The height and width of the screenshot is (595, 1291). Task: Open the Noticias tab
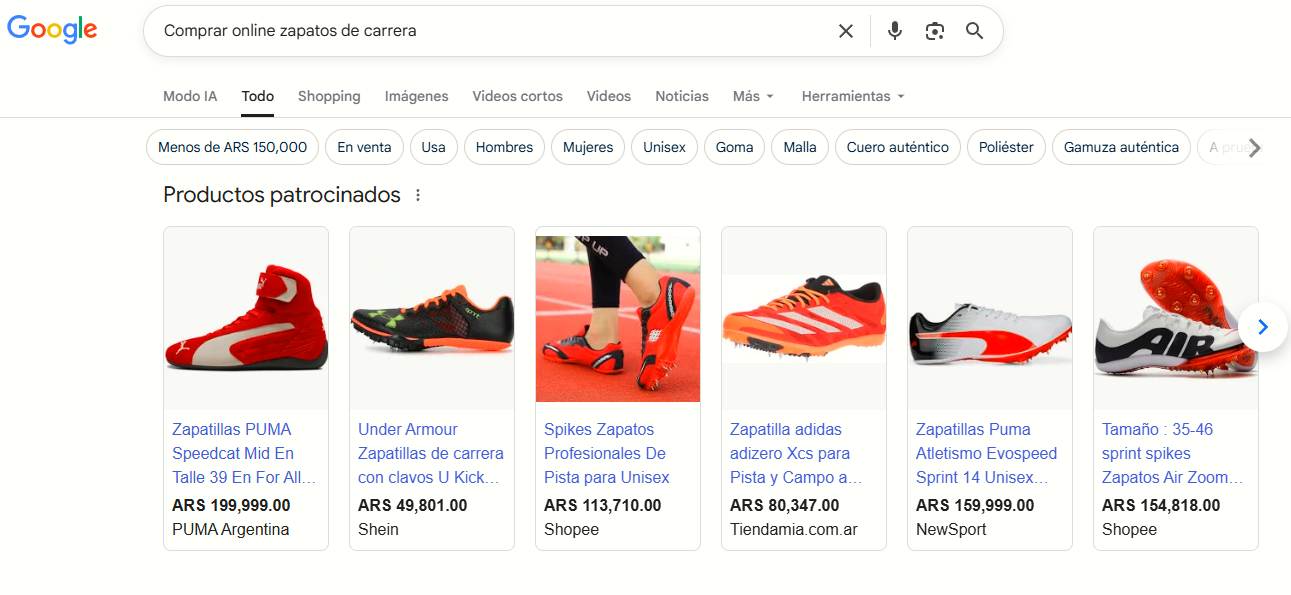(x=682, y=96)
